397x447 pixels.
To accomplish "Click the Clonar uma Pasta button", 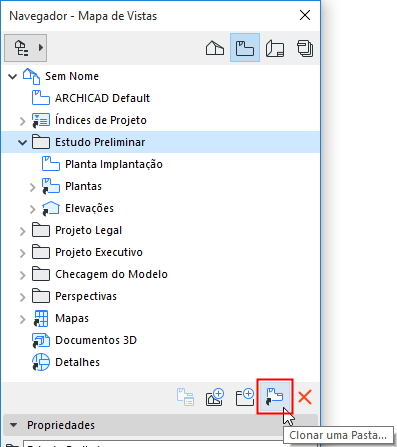I will tap(275, 397).
